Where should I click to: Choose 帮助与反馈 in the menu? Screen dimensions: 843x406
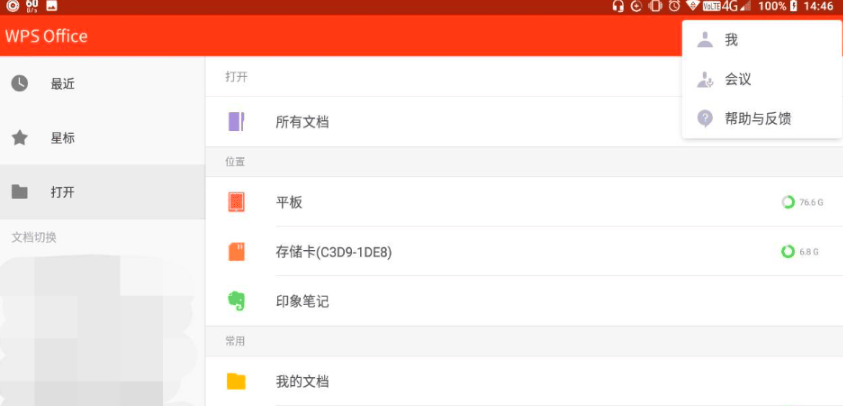762,119
